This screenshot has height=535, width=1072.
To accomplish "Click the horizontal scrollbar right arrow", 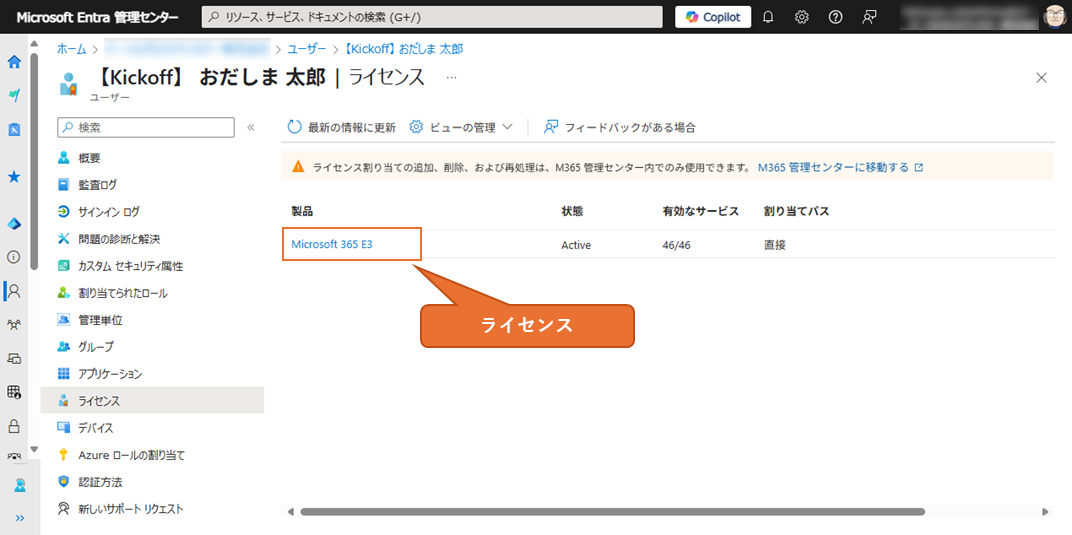I will [1045, 511].
